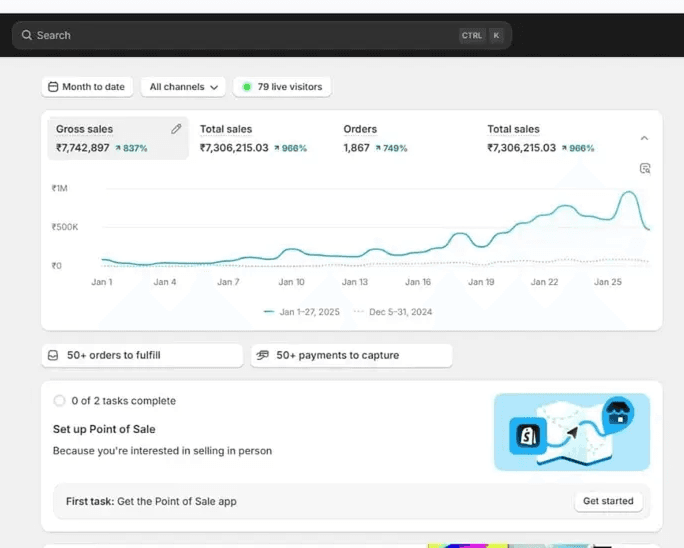Open the 79 live visitors view
684x548 pixels.
[282, 87]
